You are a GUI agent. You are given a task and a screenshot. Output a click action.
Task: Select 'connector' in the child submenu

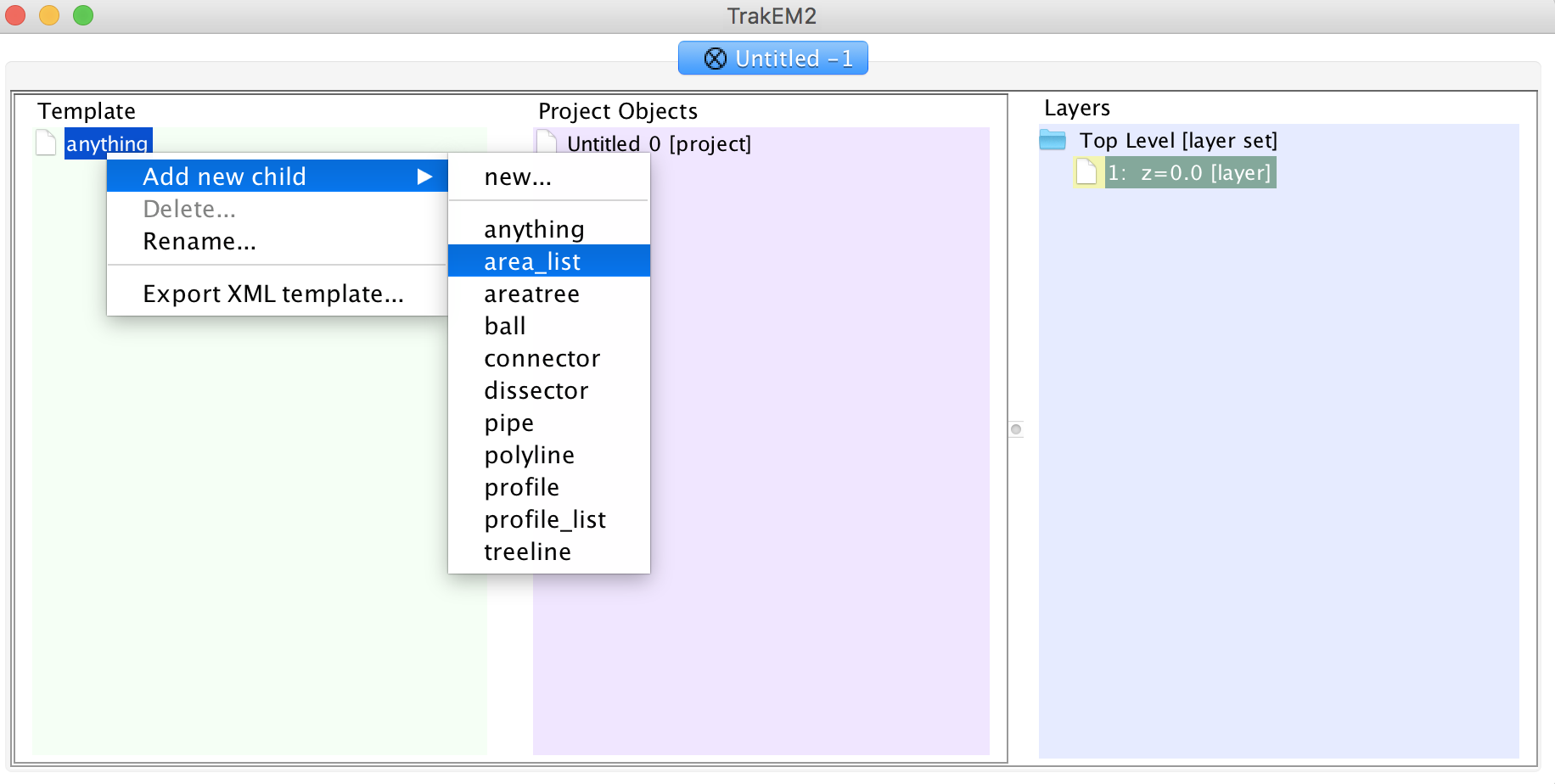click(x=548, y=358)
